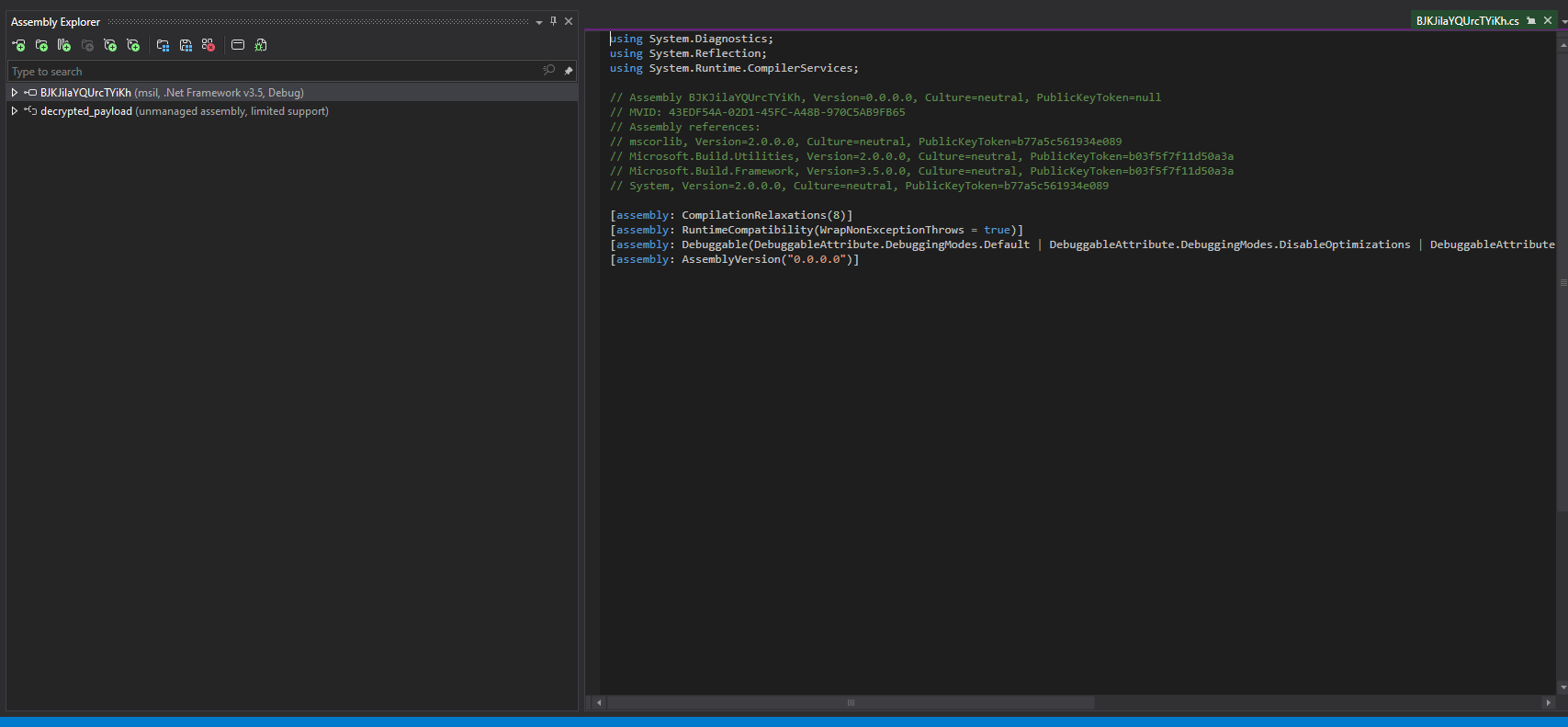Click the first Open assembly toolbar icon

tap(18, 45)
